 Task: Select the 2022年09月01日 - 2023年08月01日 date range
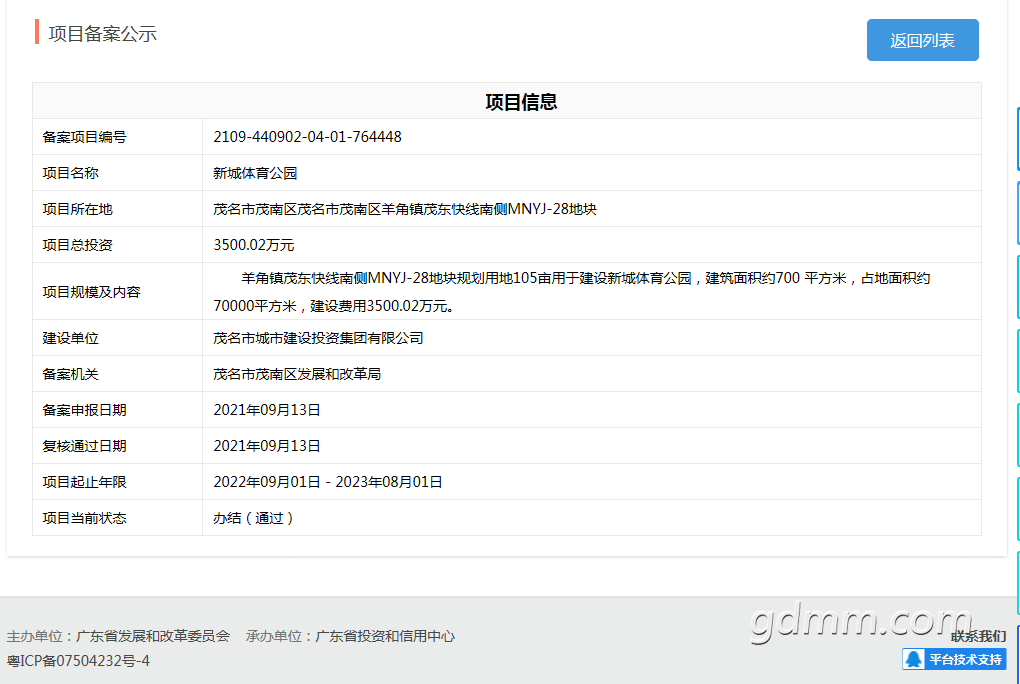[328, 482]
